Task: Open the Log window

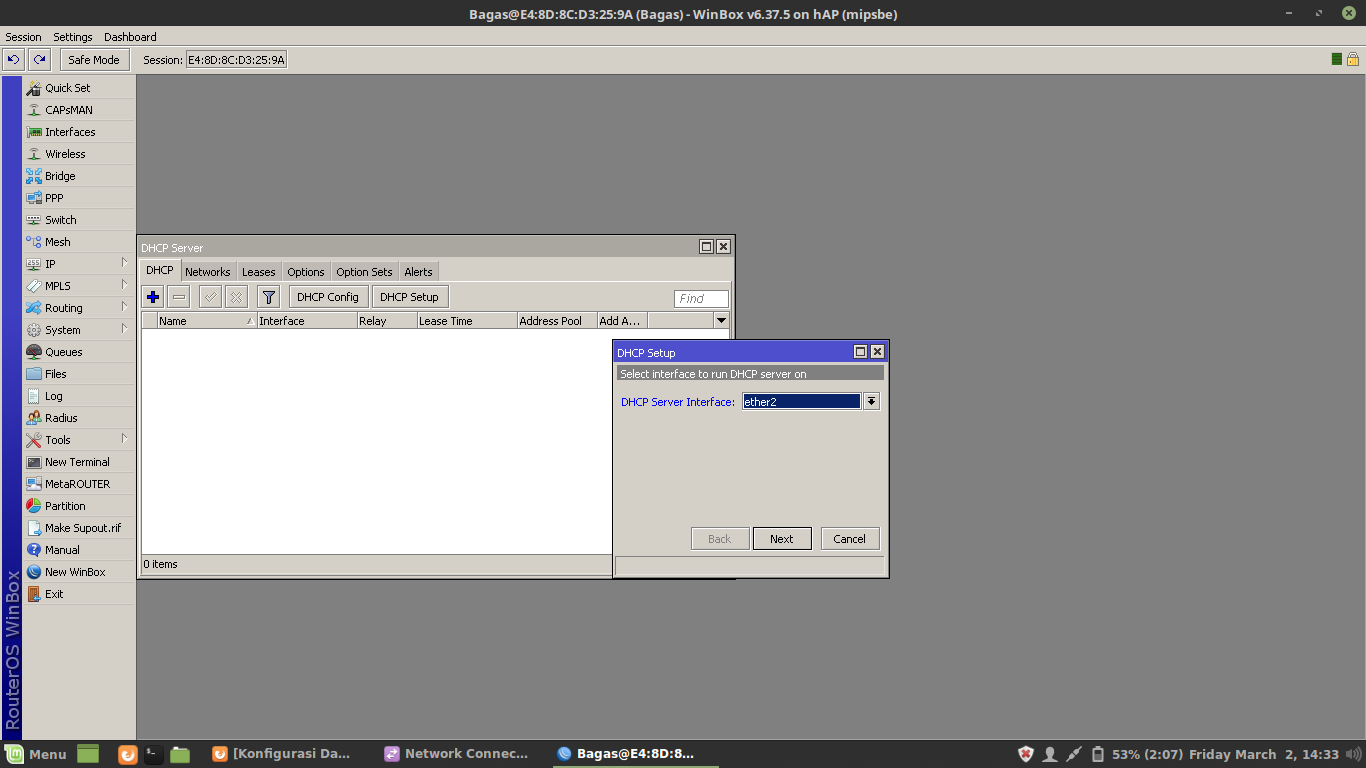Action: (79, 396)
